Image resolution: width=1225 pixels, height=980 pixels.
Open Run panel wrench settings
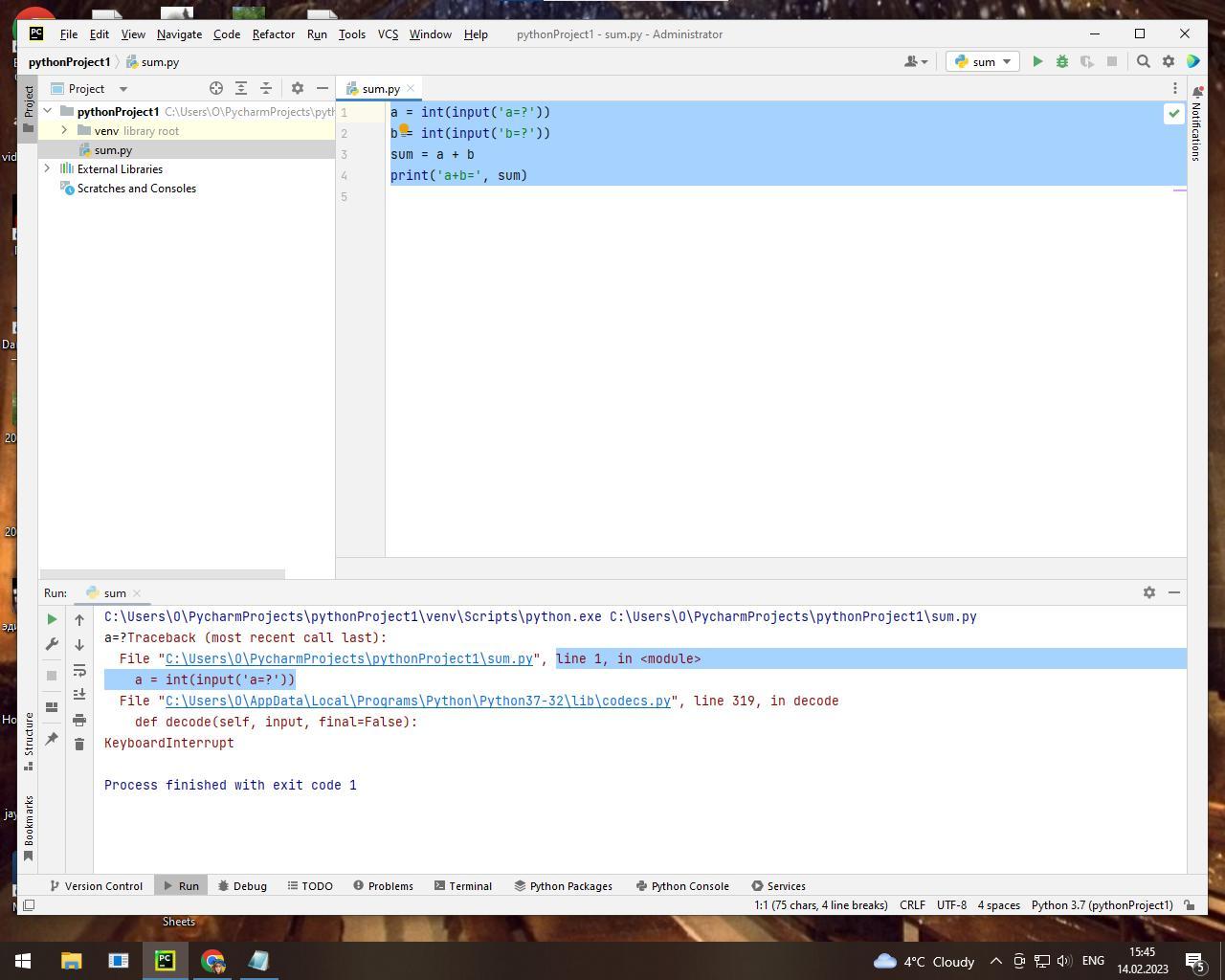52,644
